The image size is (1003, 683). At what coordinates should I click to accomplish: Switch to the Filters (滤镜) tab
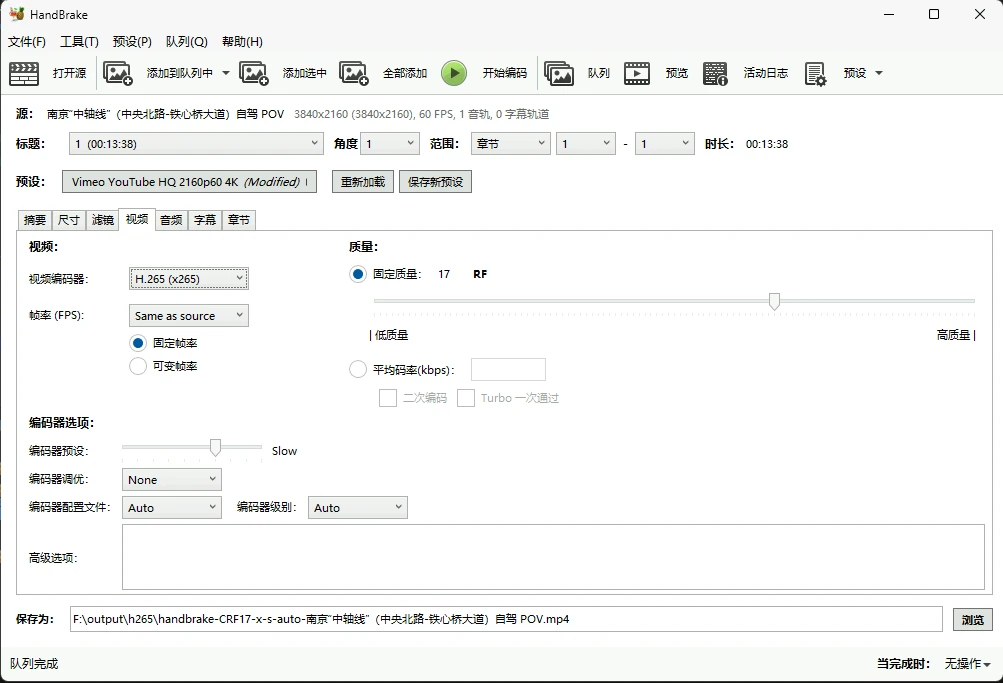point(102,220)
